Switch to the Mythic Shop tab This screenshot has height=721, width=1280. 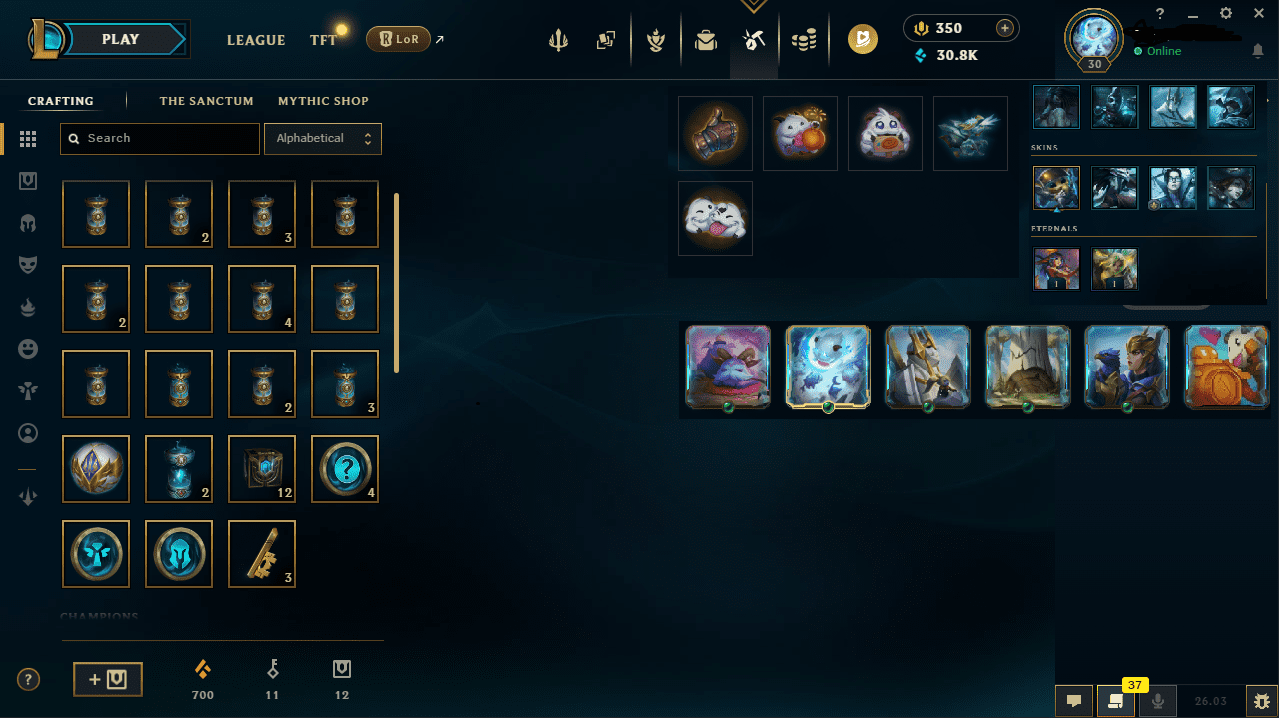point(323,101)
